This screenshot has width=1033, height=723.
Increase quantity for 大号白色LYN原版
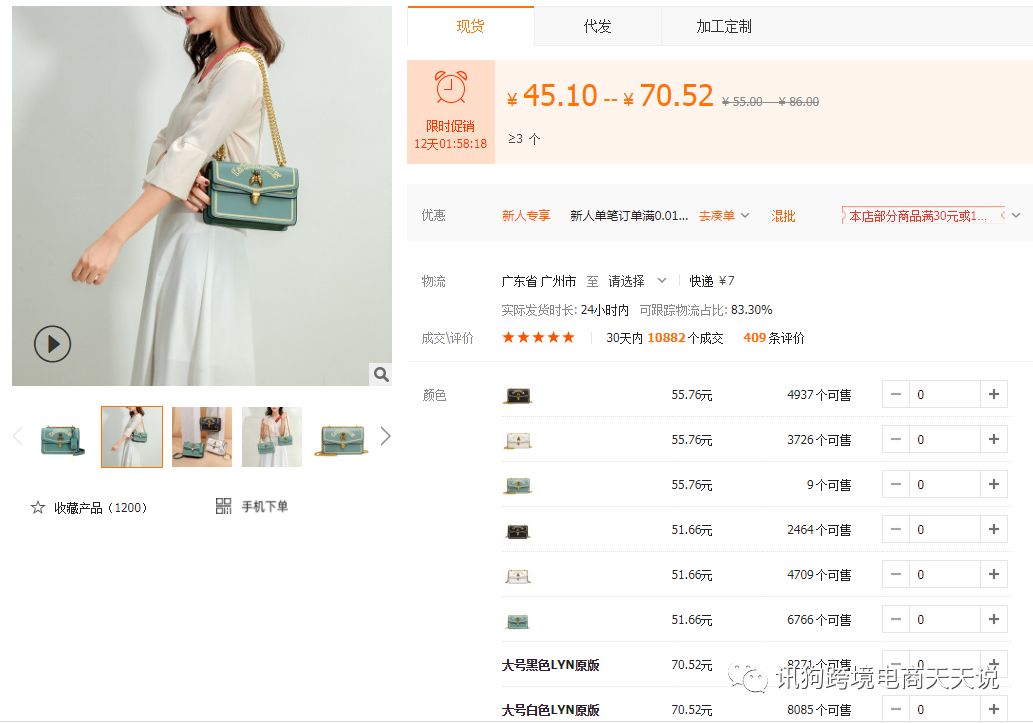pyautogui.click(x=993, y=709)
